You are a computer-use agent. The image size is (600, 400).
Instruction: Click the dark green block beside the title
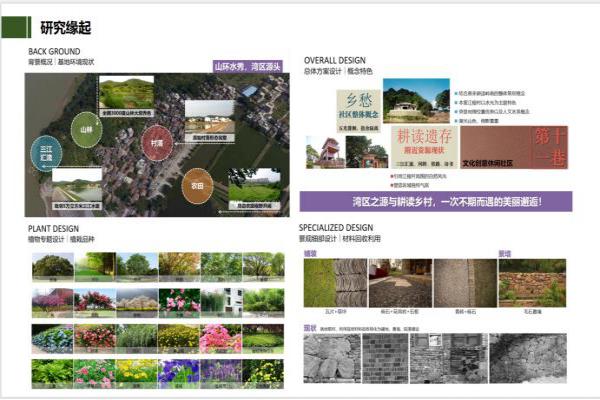point(16,27)
